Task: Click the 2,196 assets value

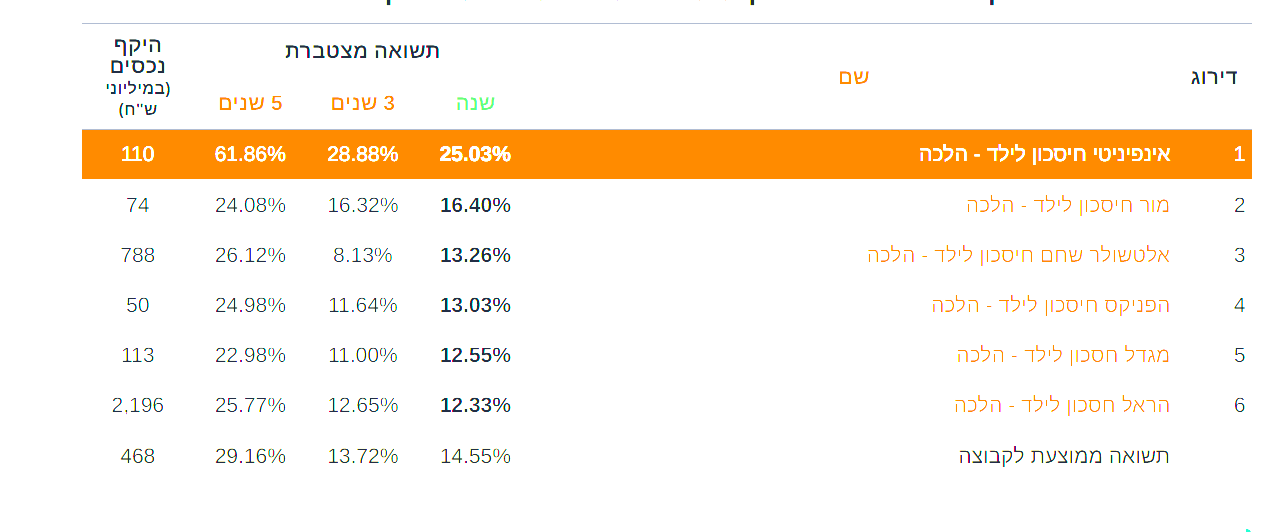Action: pyautogui.click(x=138, y=405)
